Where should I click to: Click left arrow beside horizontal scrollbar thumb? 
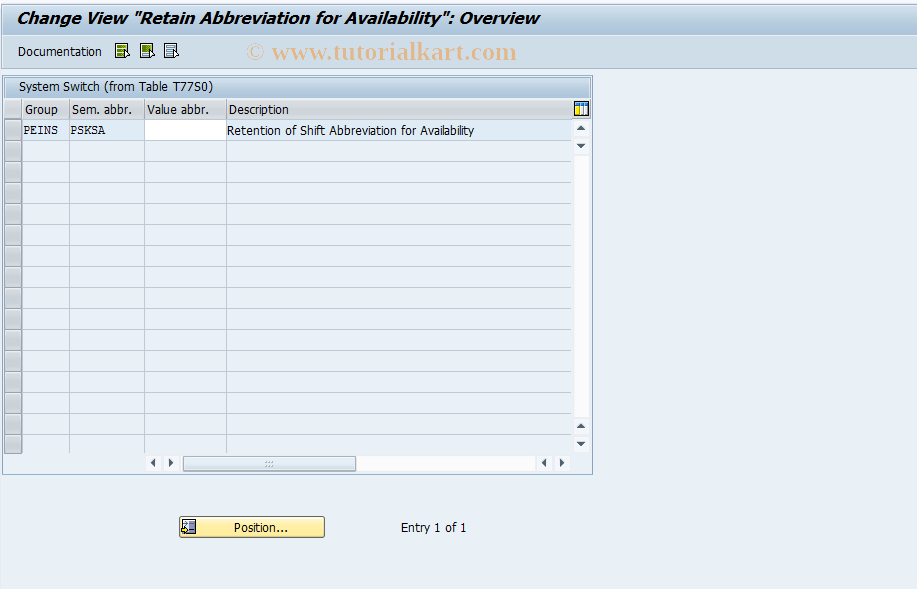click(153, 463)
